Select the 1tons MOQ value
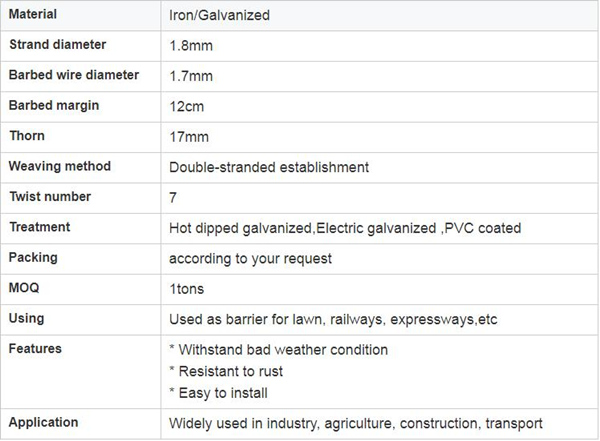Image resolution: width=600 pixels, height=441 pixels. (x=187, y=289)
